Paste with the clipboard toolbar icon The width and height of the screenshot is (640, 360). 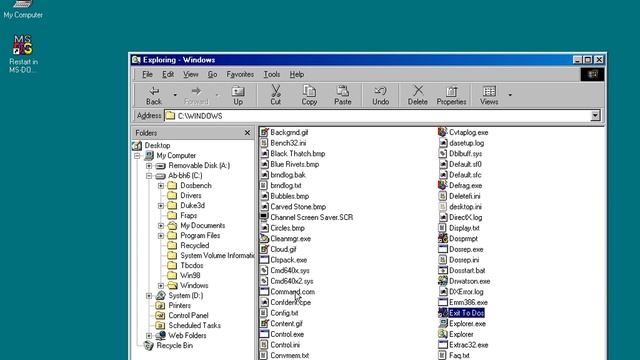click(342, 96)
